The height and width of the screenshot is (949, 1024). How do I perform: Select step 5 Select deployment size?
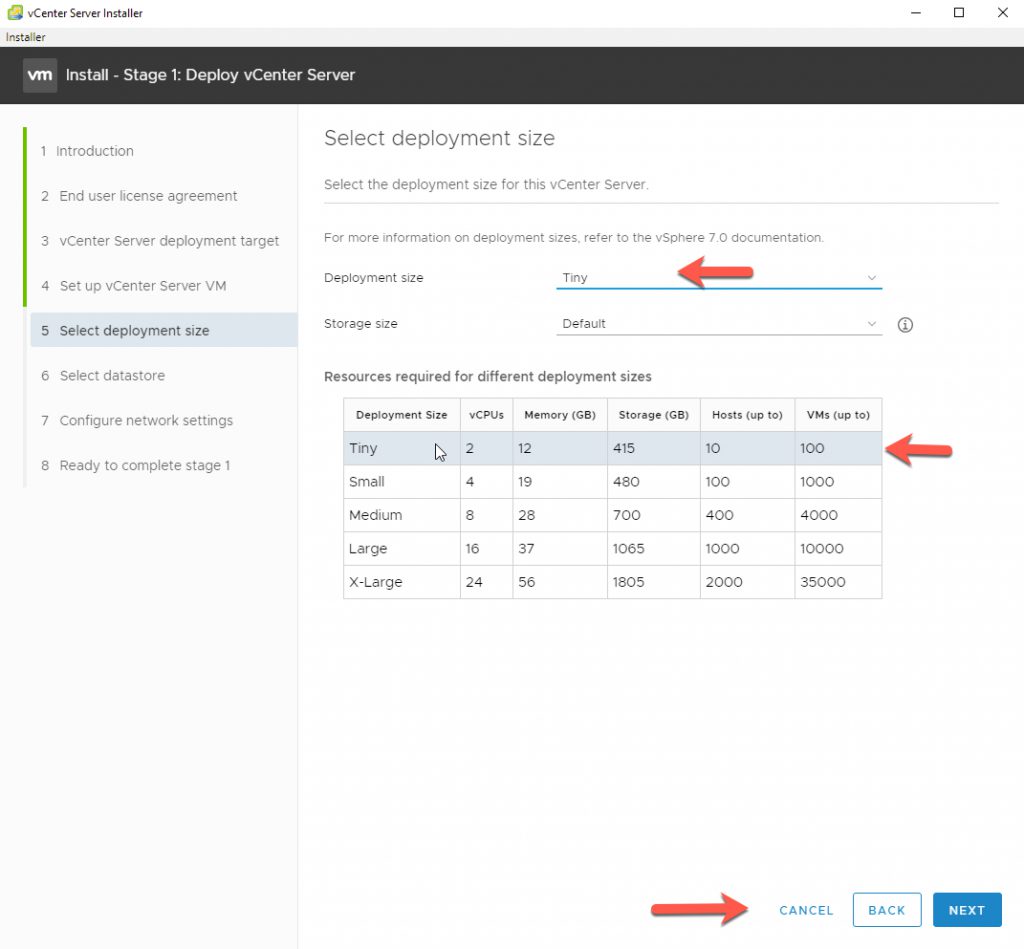pos(163,330)
